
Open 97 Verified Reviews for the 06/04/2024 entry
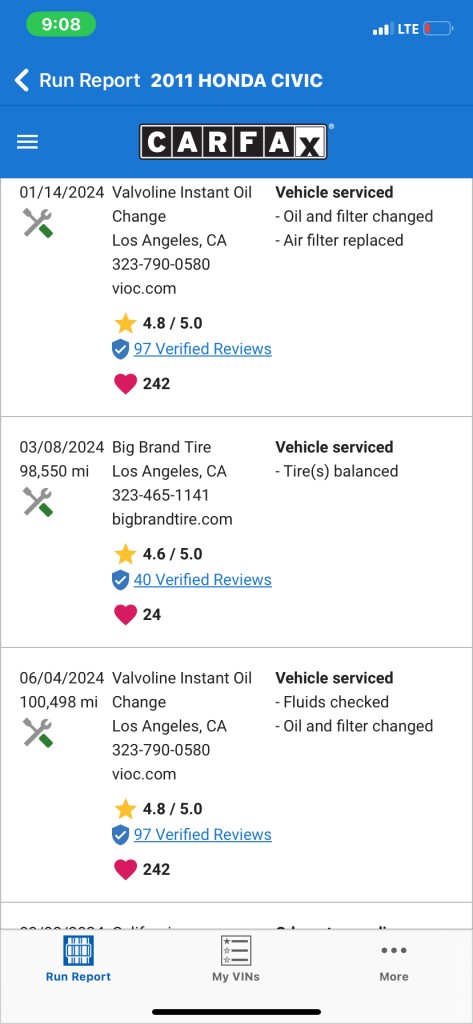coord(203,834)
